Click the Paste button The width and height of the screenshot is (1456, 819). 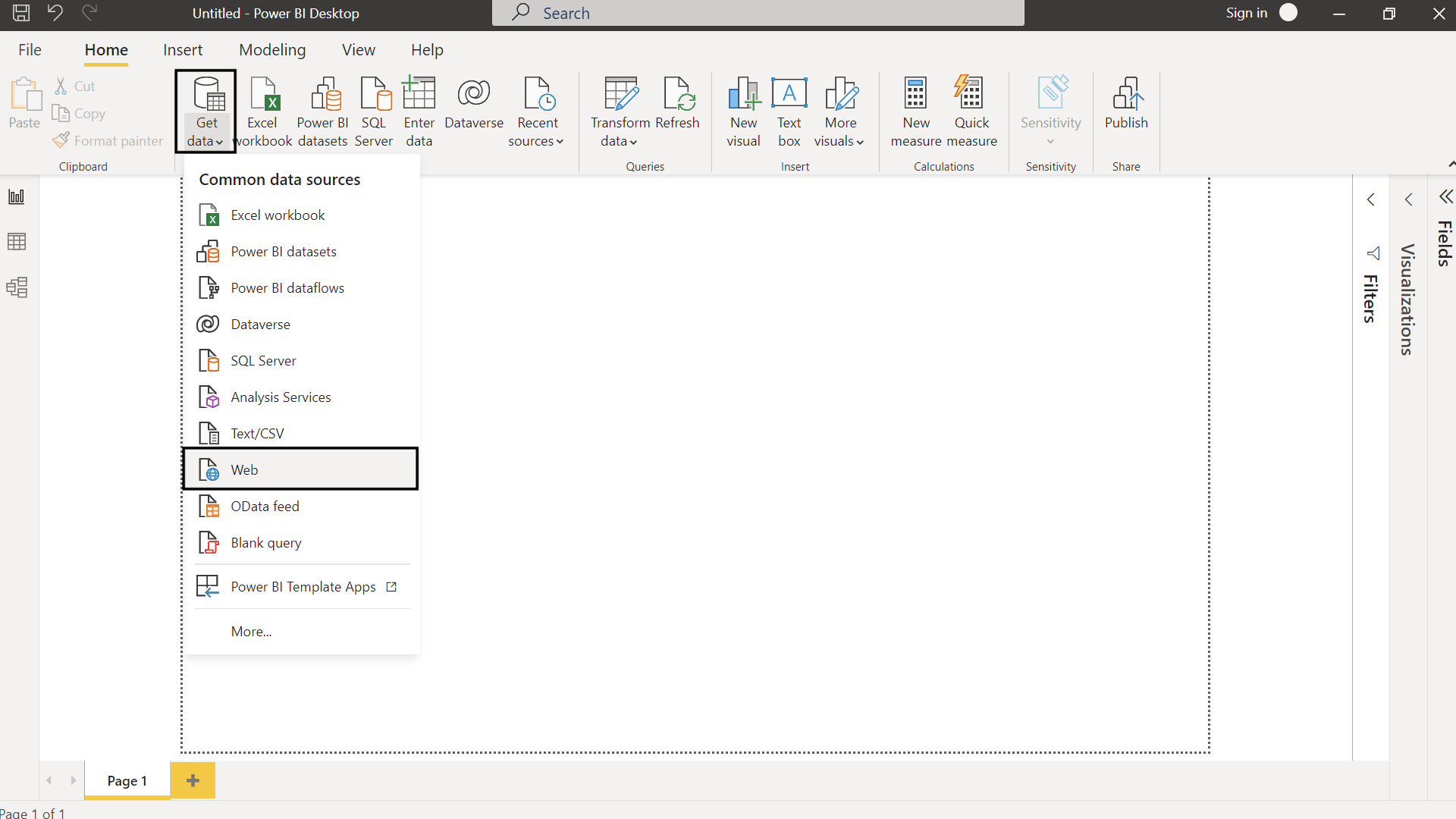[24, 103]
